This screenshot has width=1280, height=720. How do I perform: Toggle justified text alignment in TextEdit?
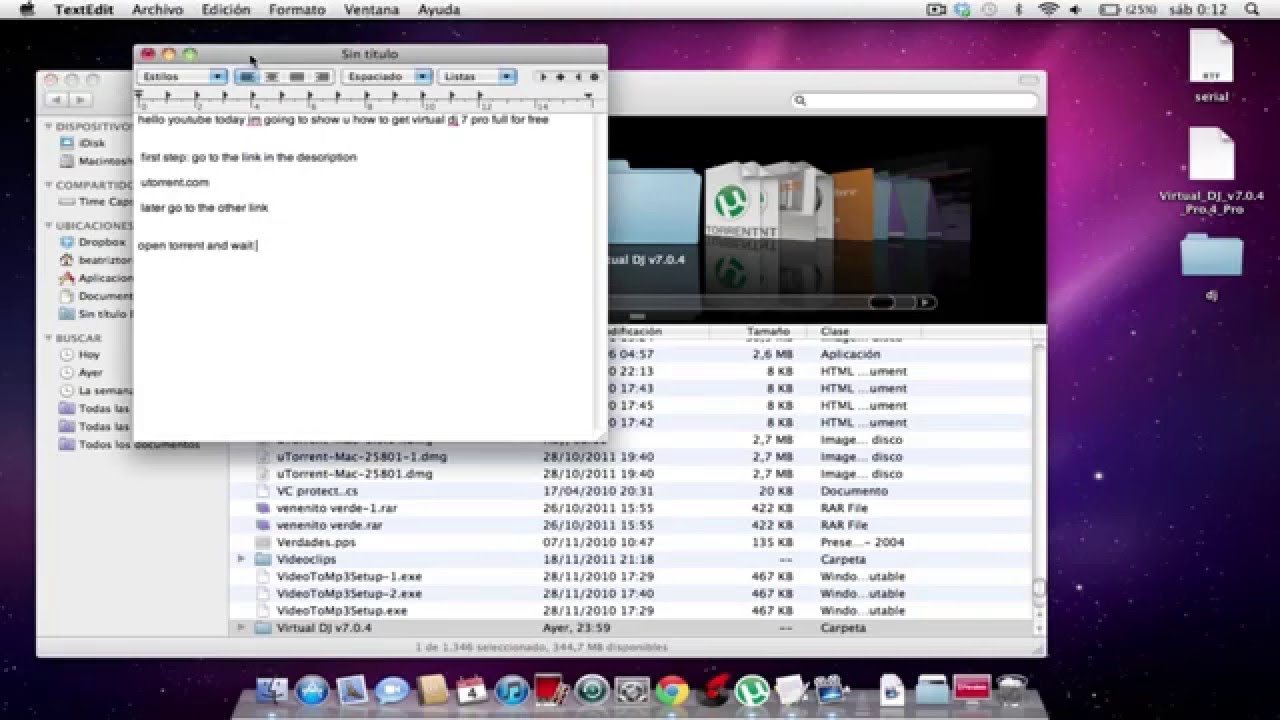(297, 77)
